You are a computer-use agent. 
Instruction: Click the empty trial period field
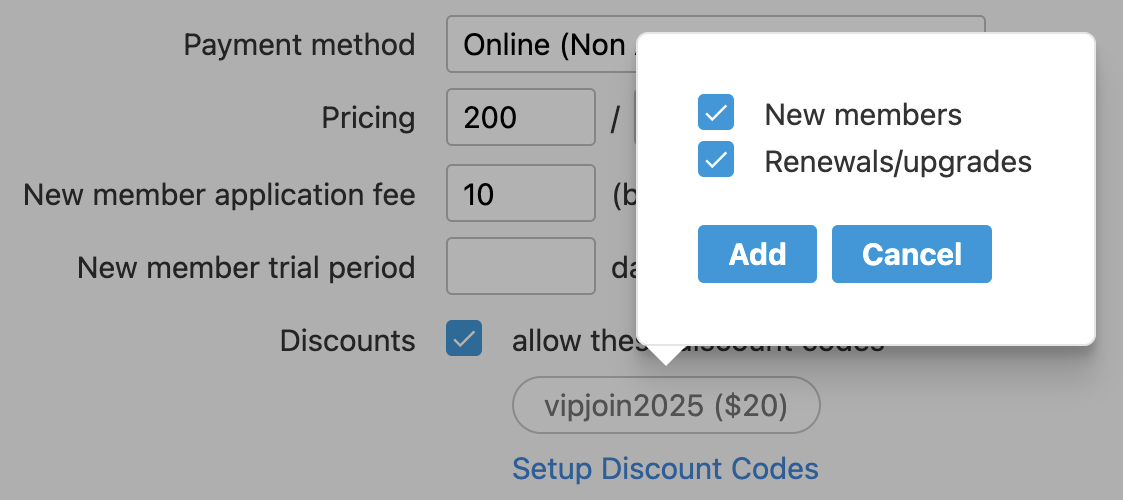point(521,266)
